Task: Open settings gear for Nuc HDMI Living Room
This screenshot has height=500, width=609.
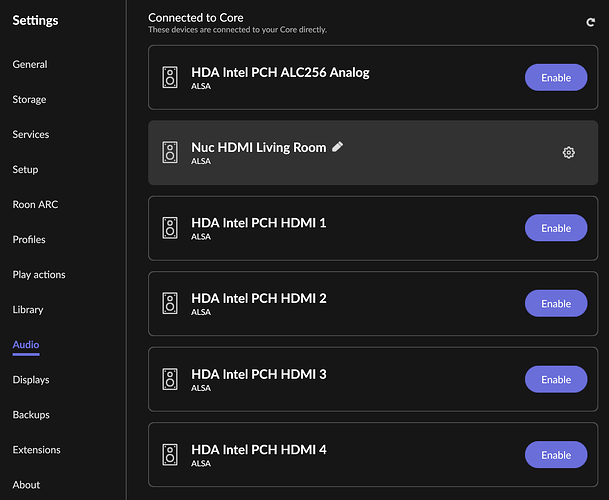Action: tap(569, 153)
